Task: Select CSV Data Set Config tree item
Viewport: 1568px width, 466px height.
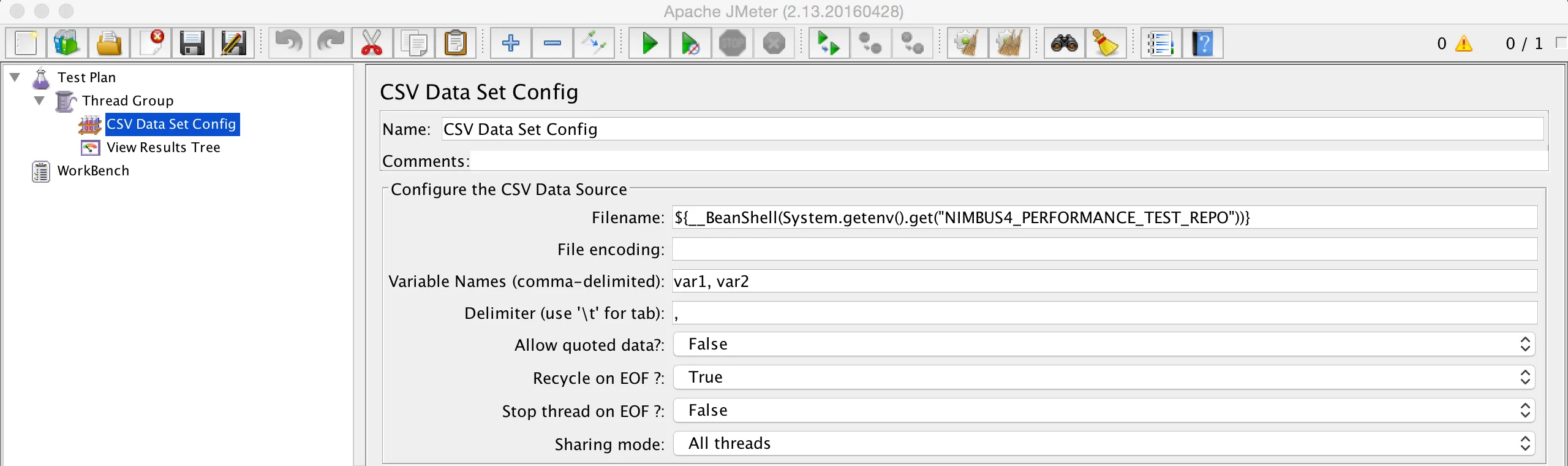Action: click(171, 124)
